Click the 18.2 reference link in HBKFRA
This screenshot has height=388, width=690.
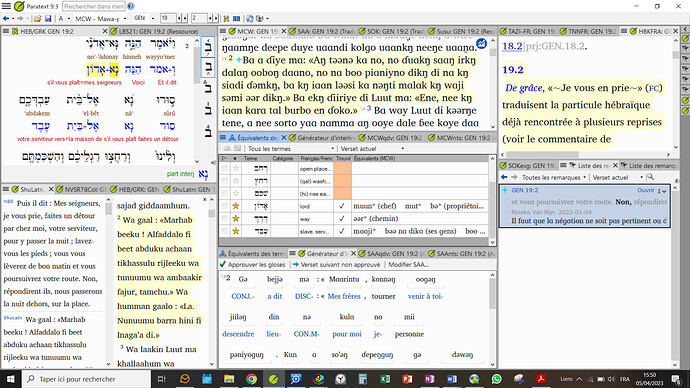tap(512, 46)
